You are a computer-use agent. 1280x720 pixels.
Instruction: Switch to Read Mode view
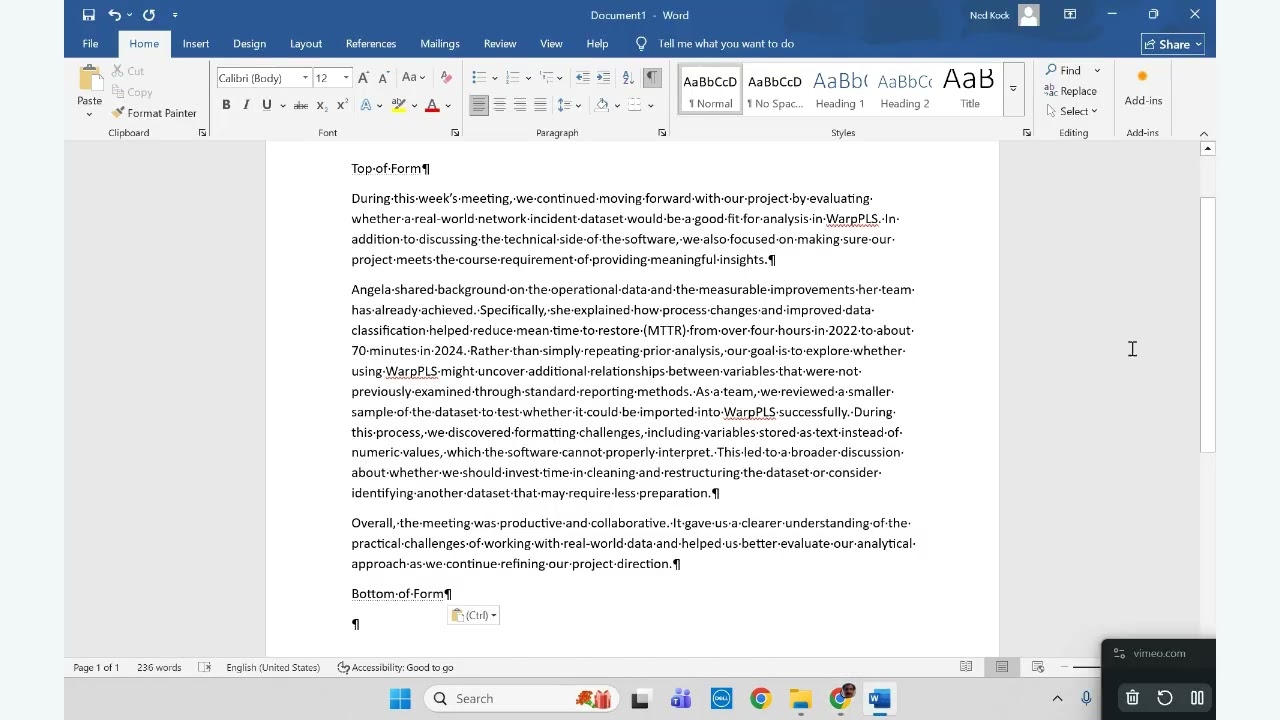[966, 667]
